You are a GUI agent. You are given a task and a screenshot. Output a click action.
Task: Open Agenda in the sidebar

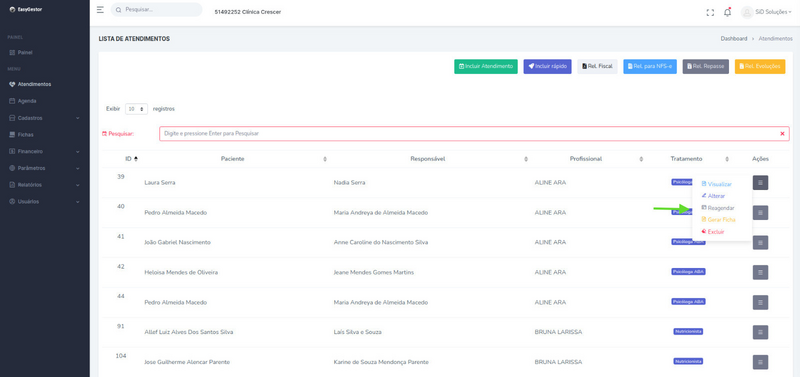[x=27, y=101]
